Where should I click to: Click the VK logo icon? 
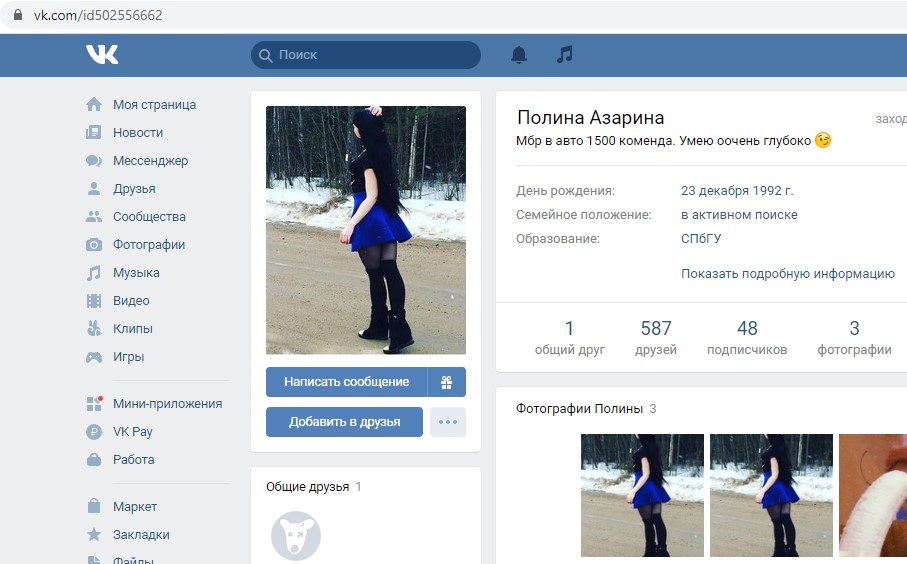(x=102, y=55)
